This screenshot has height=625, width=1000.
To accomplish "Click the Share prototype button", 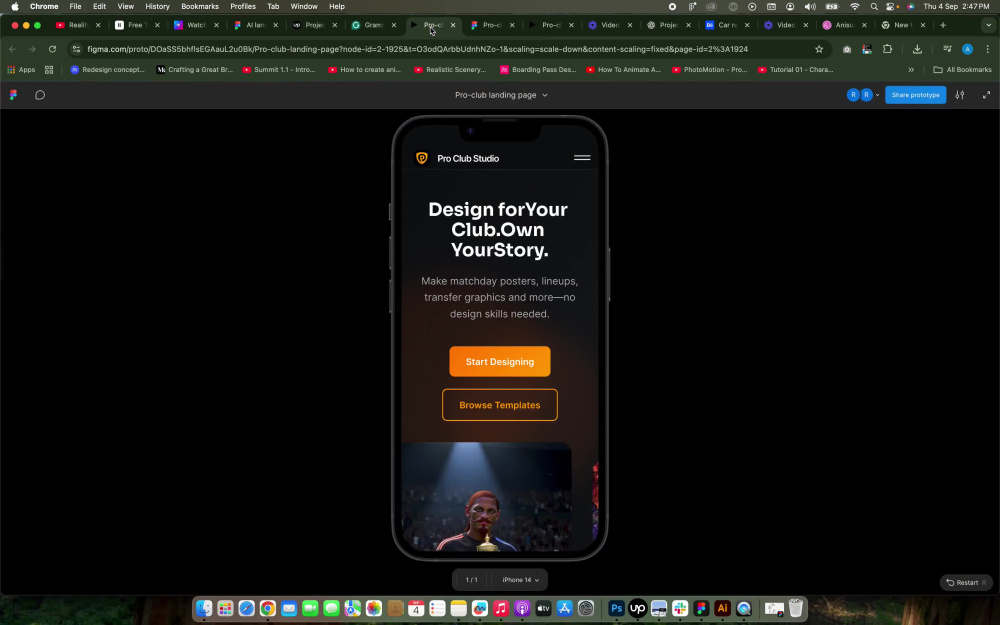I will click(915, 95).
